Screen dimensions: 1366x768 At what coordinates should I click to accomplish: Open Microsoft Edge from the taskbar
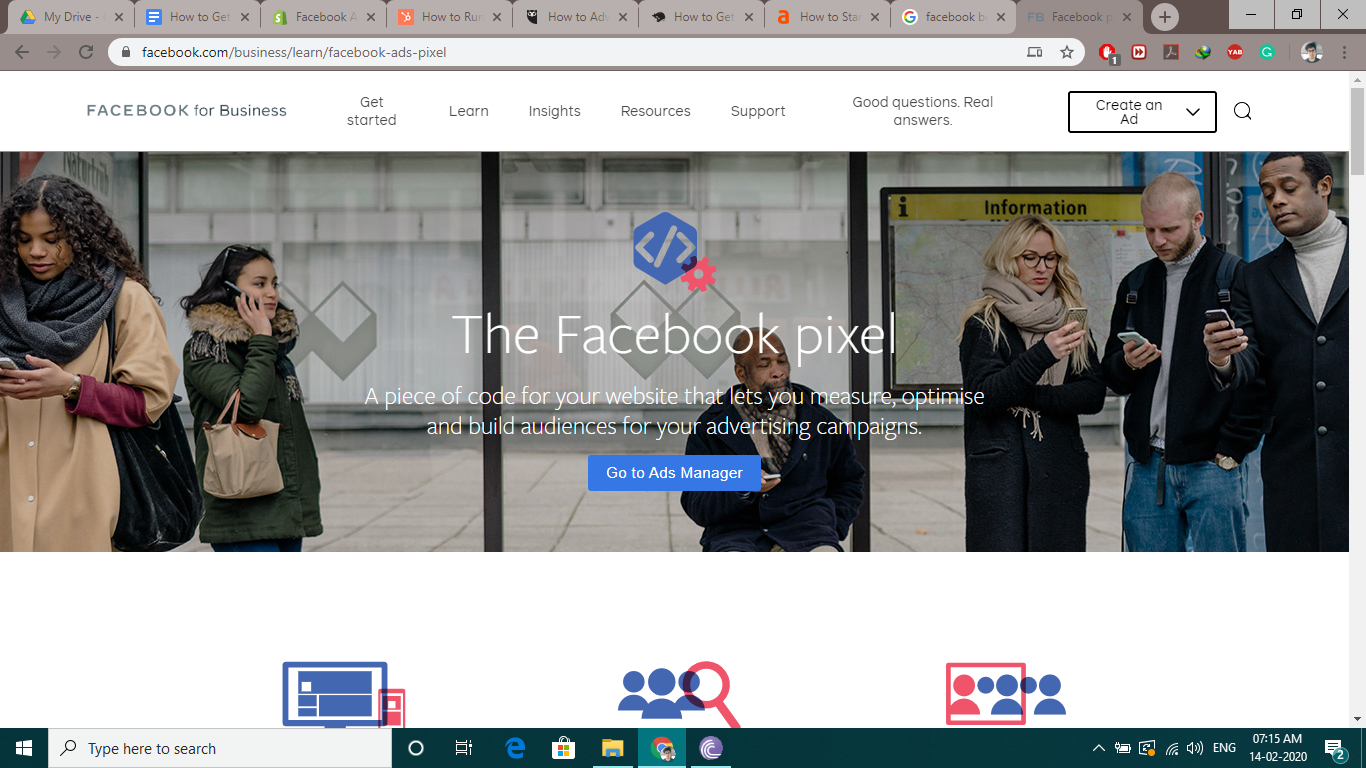click(x=515, y=748)
